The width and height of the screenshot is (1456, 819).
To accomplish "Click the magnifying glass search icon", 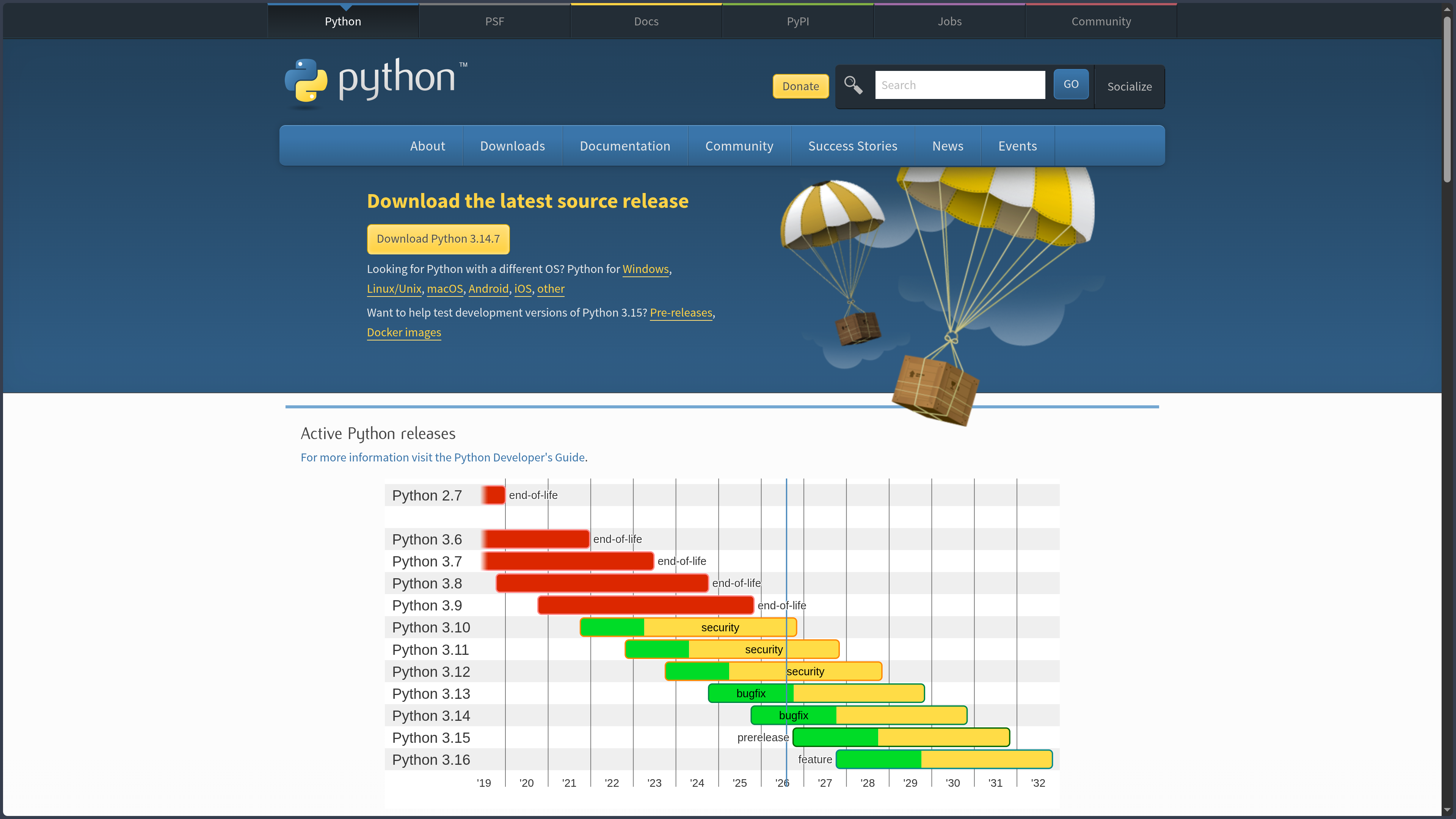I will point(853,85).
